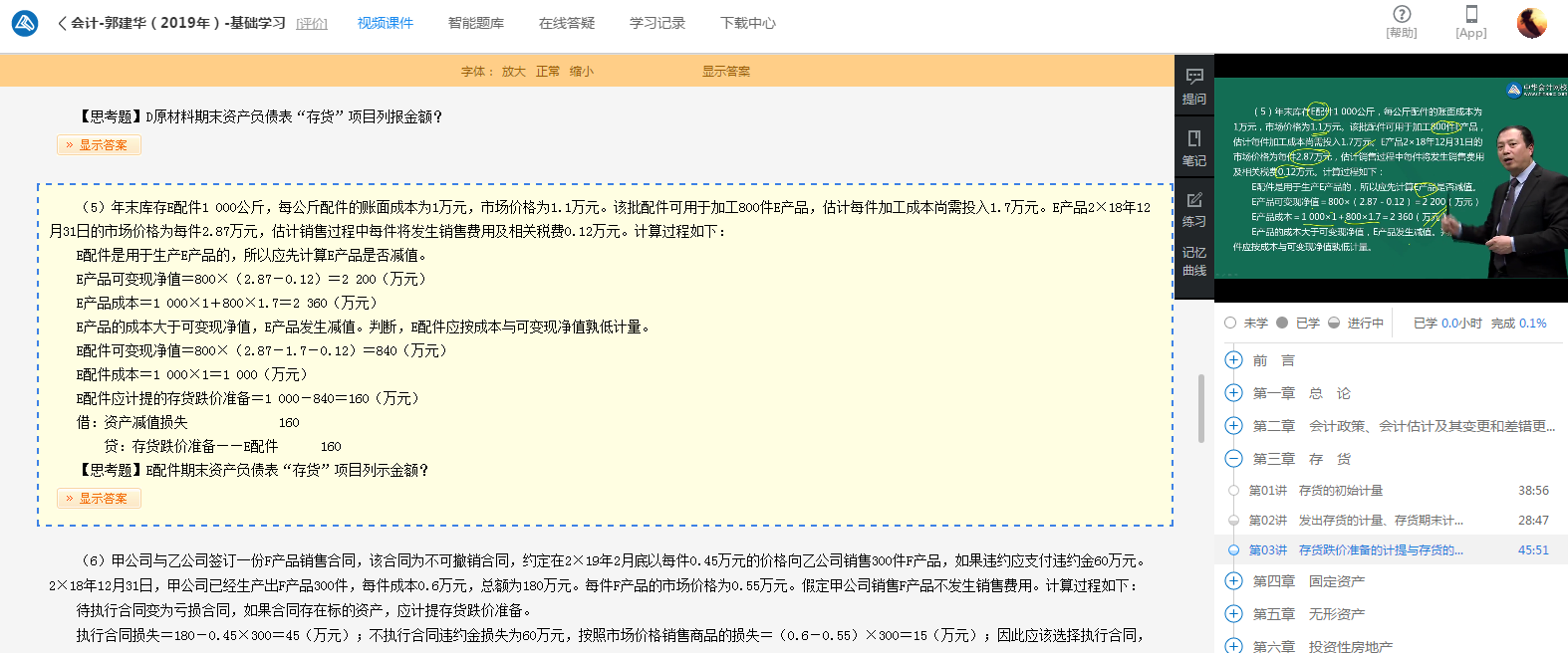Expand 第二章 会计政策 chapter
The image size is (1568, 653).
coord(1233,426)
